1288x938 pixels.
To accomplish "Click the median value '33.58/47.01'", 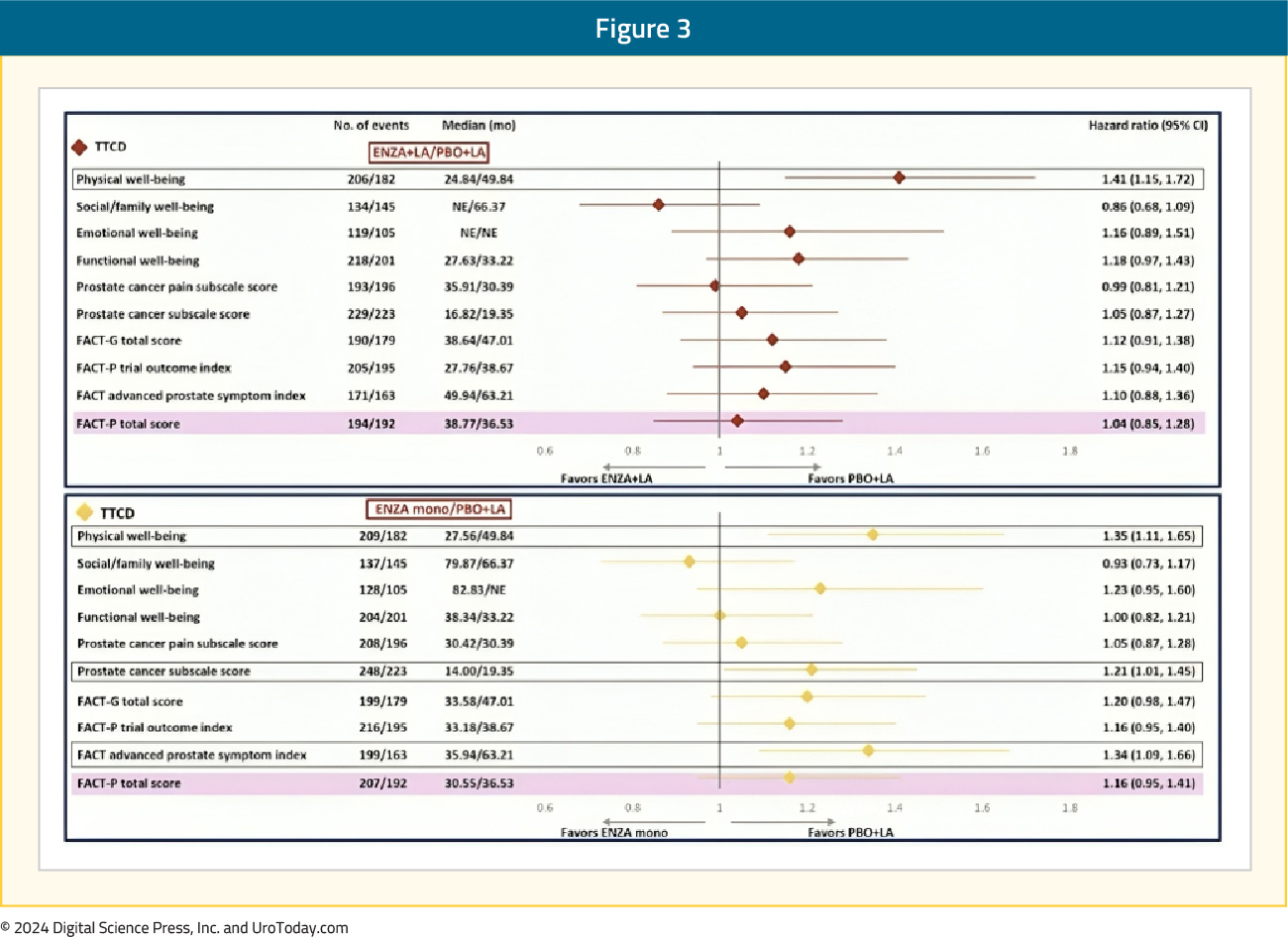I will coord(479,701).
